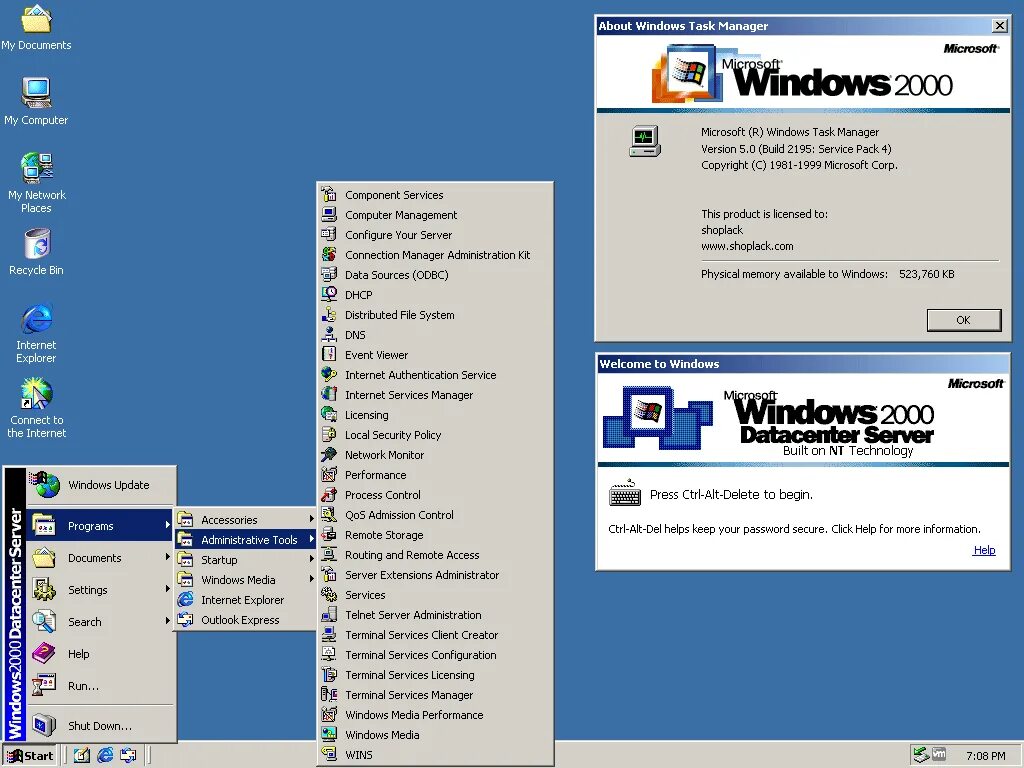Launch Outlook Express from quick launch bar
Screen dimensions: 1024x768
click(128, 756)
